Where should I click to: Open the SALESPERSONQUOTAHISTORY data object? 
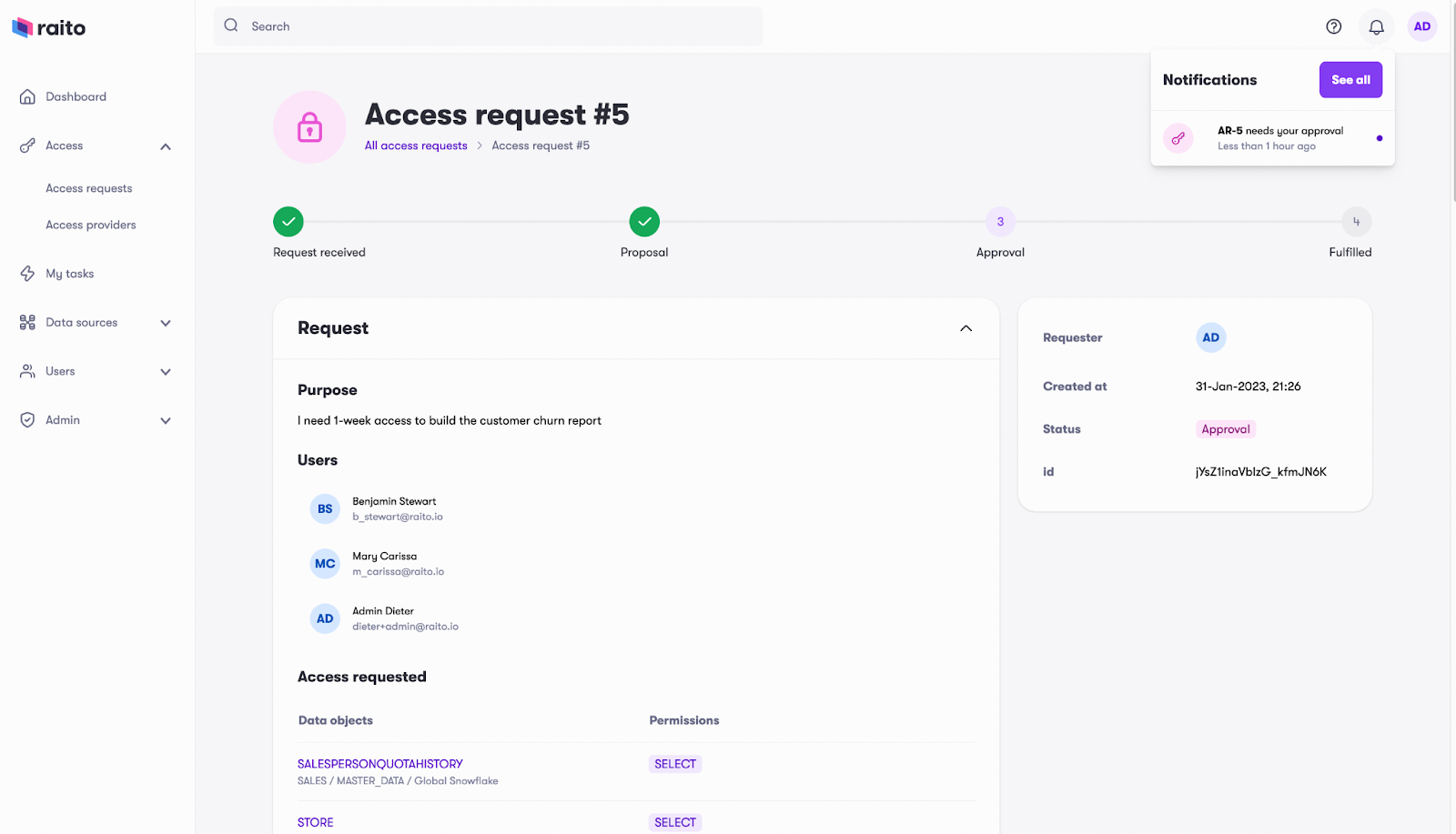[x=379, y=763]
